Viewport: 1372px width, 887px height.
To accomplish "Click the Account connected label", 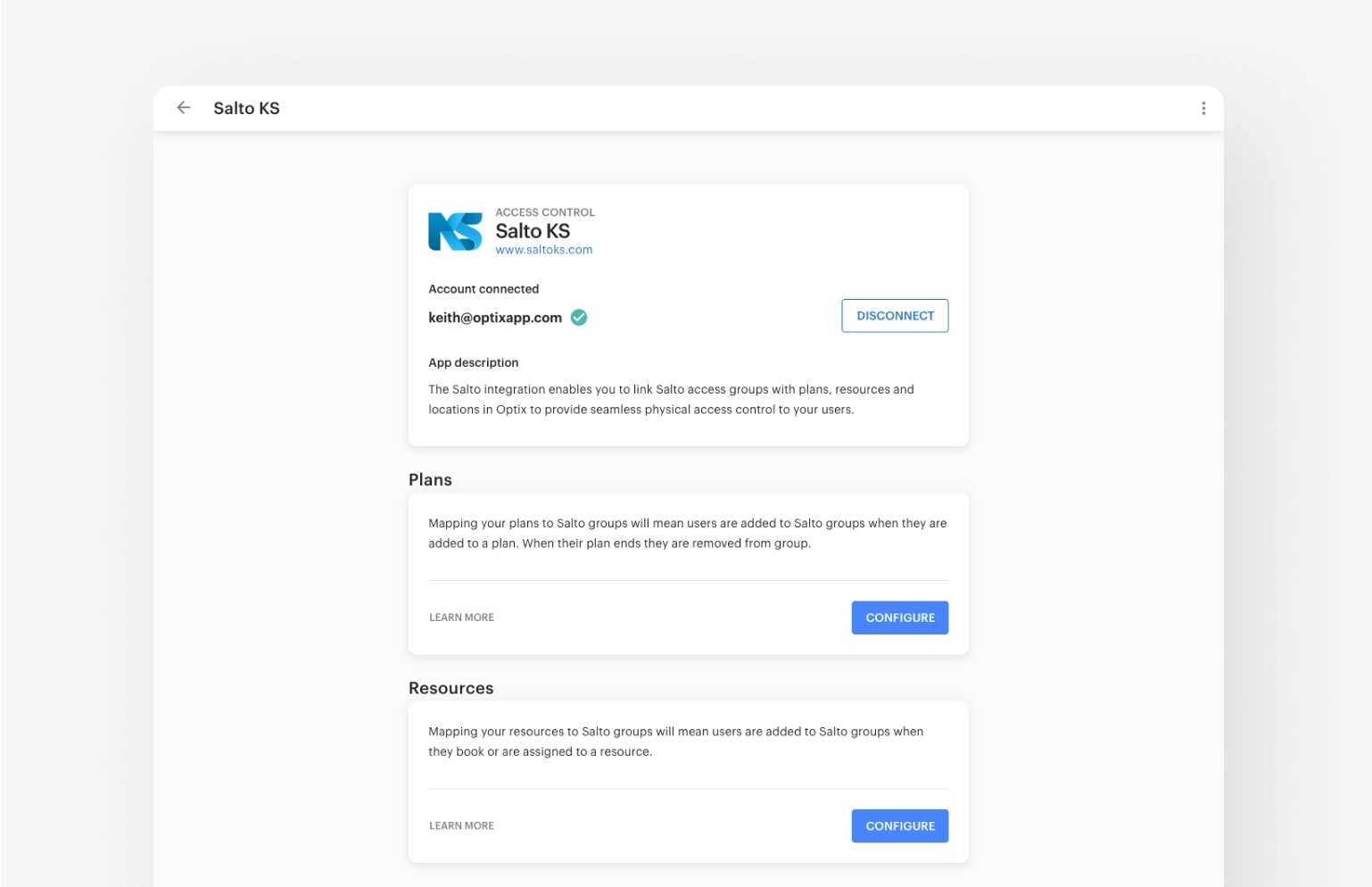I will tap(484, 289).
